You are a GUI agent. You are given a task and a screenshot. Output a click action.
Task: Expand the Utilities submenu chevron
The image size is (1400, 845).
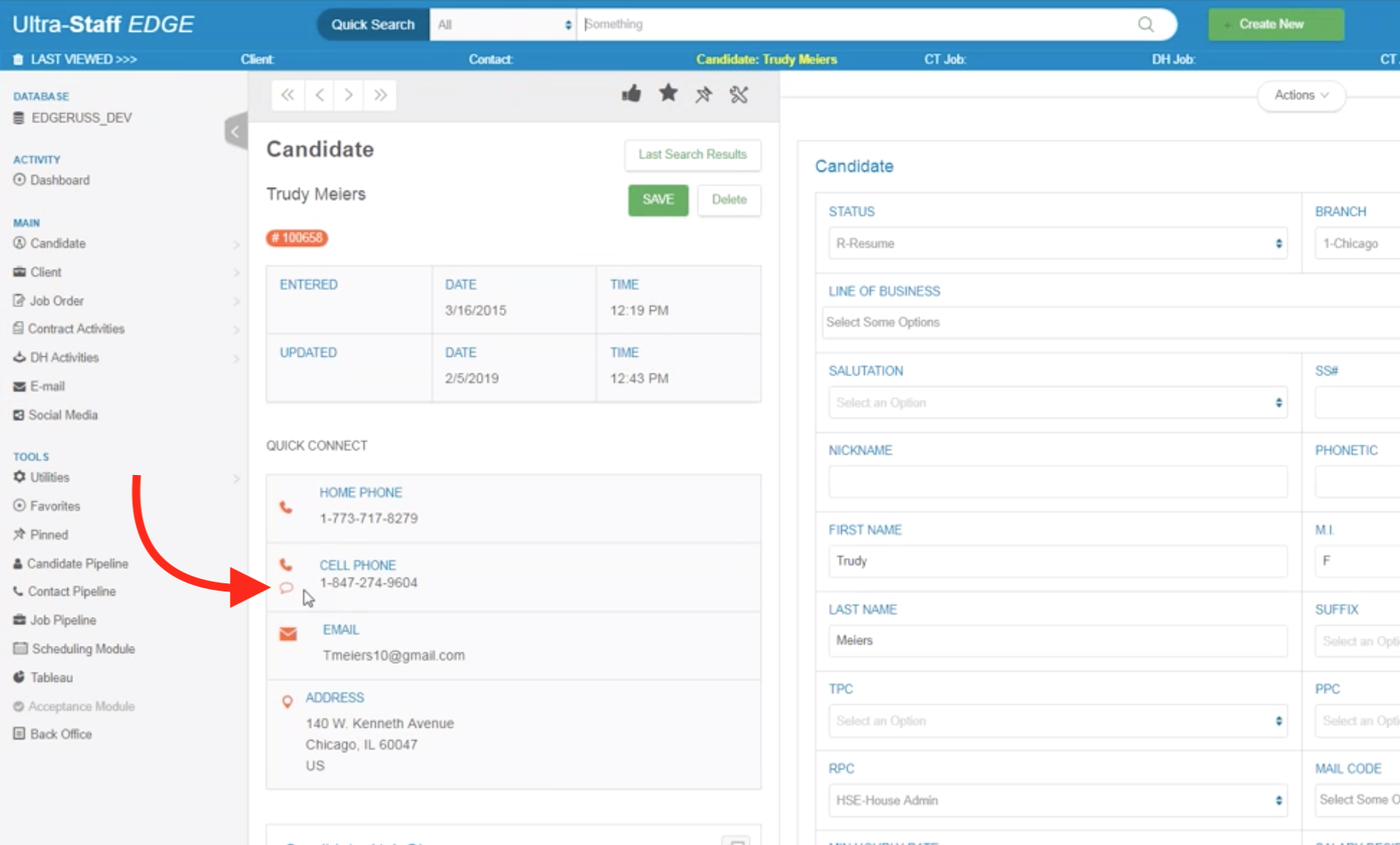(236, 478)
